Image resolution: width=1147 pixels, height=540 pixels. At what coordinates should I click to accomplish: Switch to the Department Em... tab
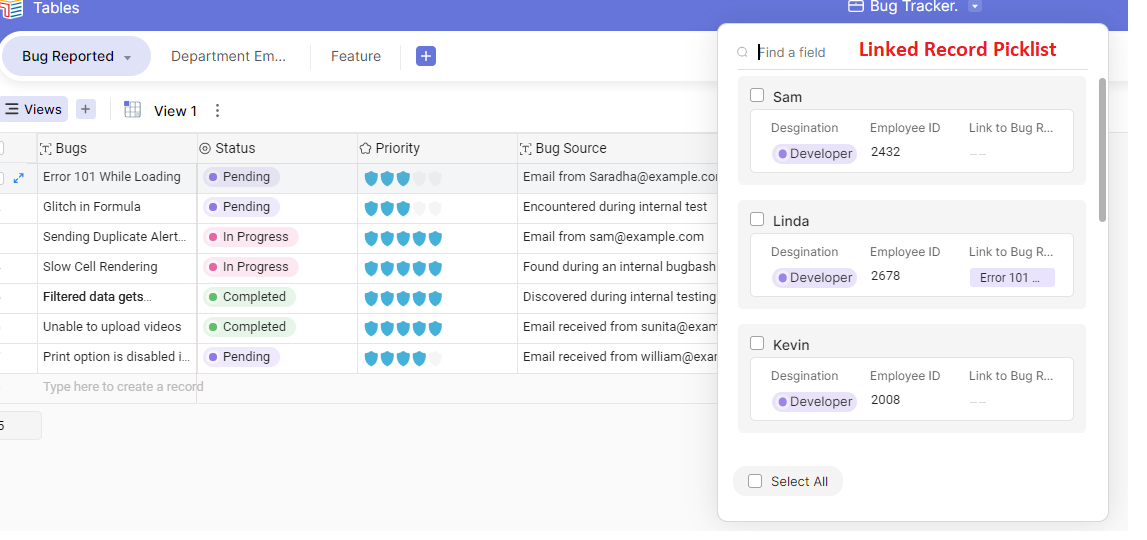pyautogui.click(x=228, y=56)
